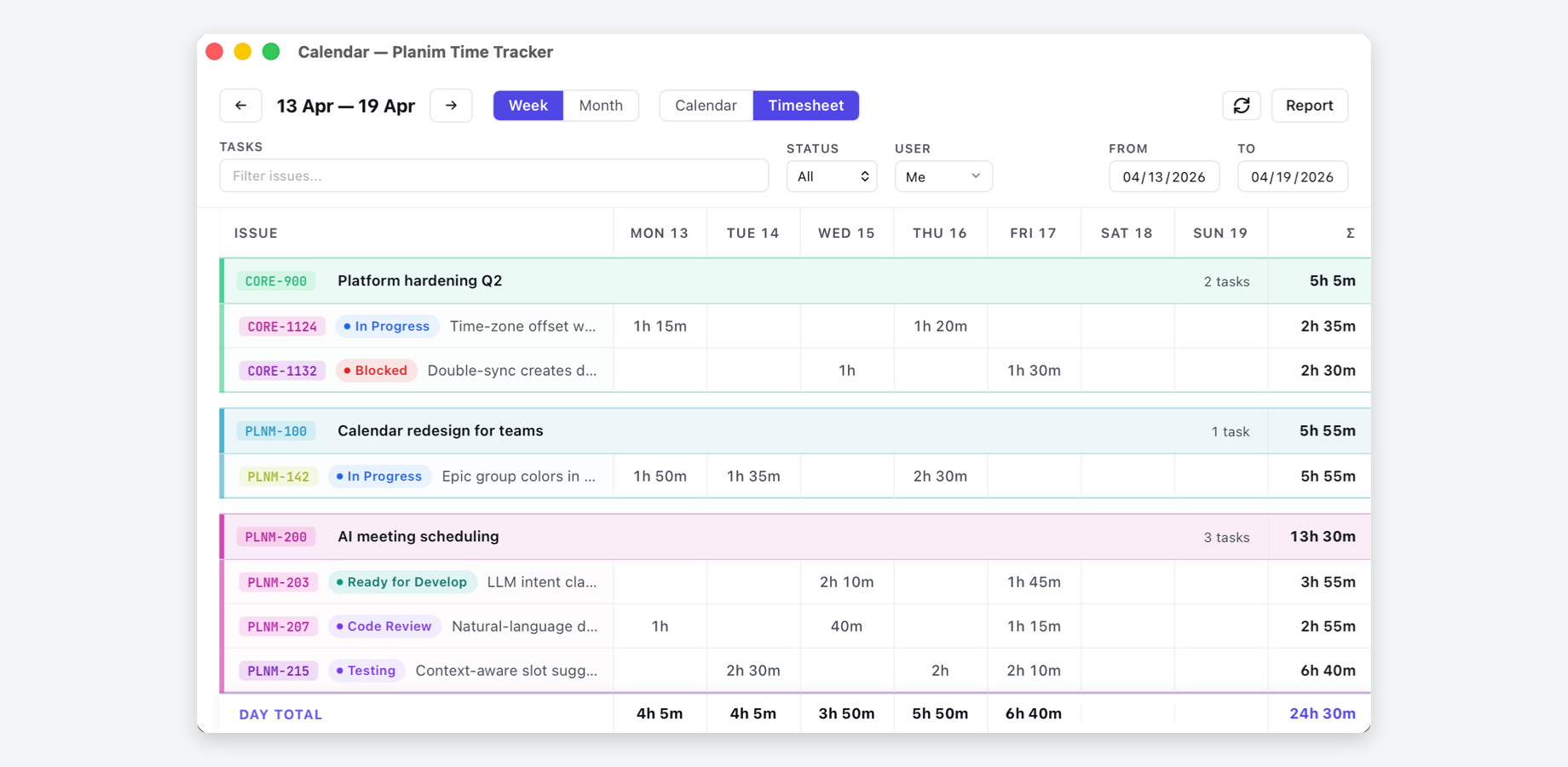
Task: Click the 40m Wednesday cell for PLNM-207
Action: [x=847, y=626]
